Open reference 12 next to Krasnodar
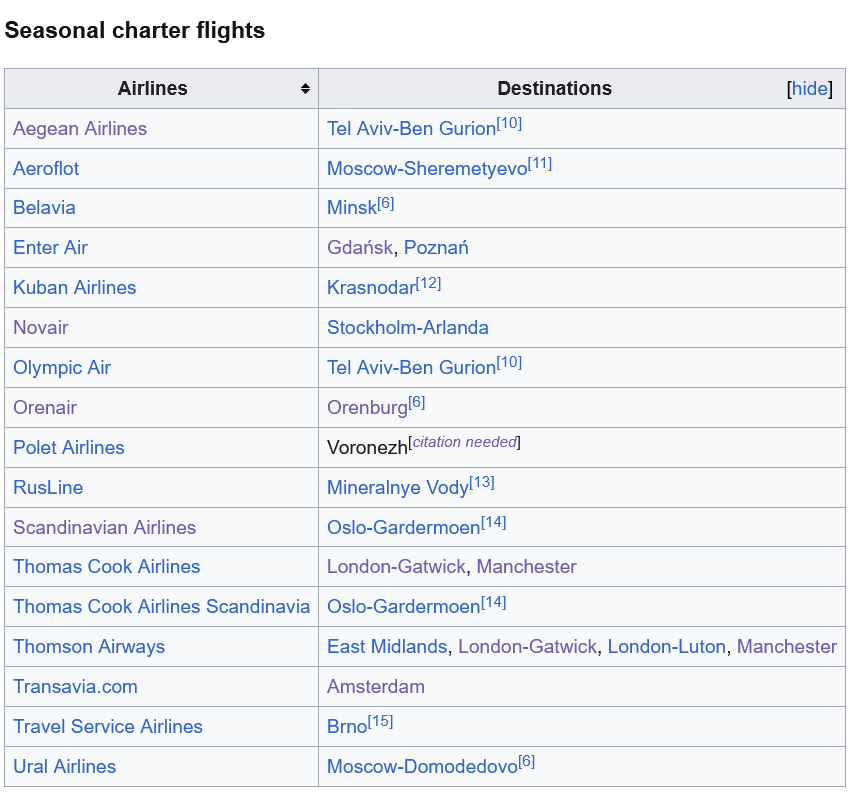Screen dimensions: 860x807 point(428,284)
